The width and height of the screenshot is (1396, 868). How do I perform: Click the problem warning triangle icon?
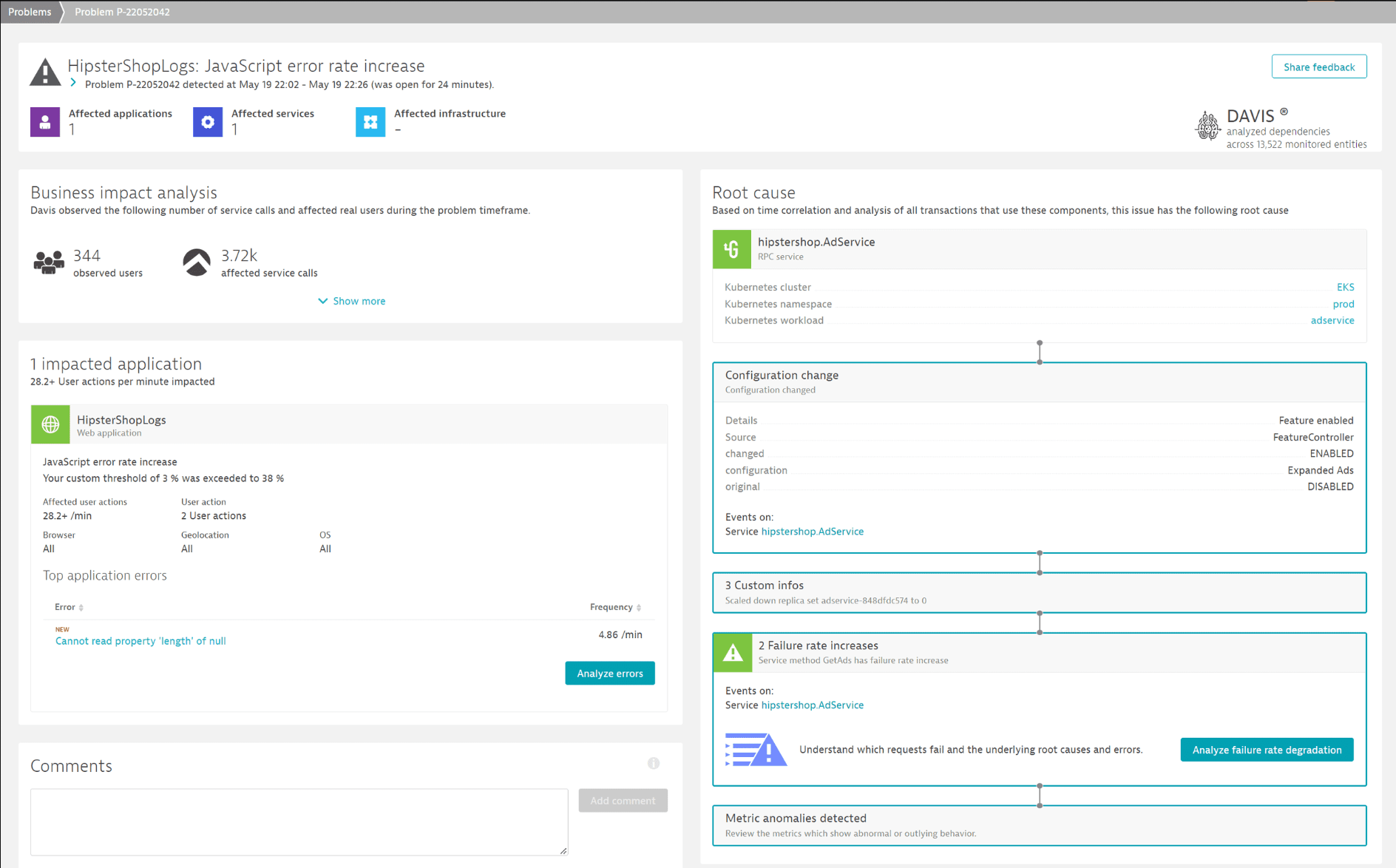45,72
